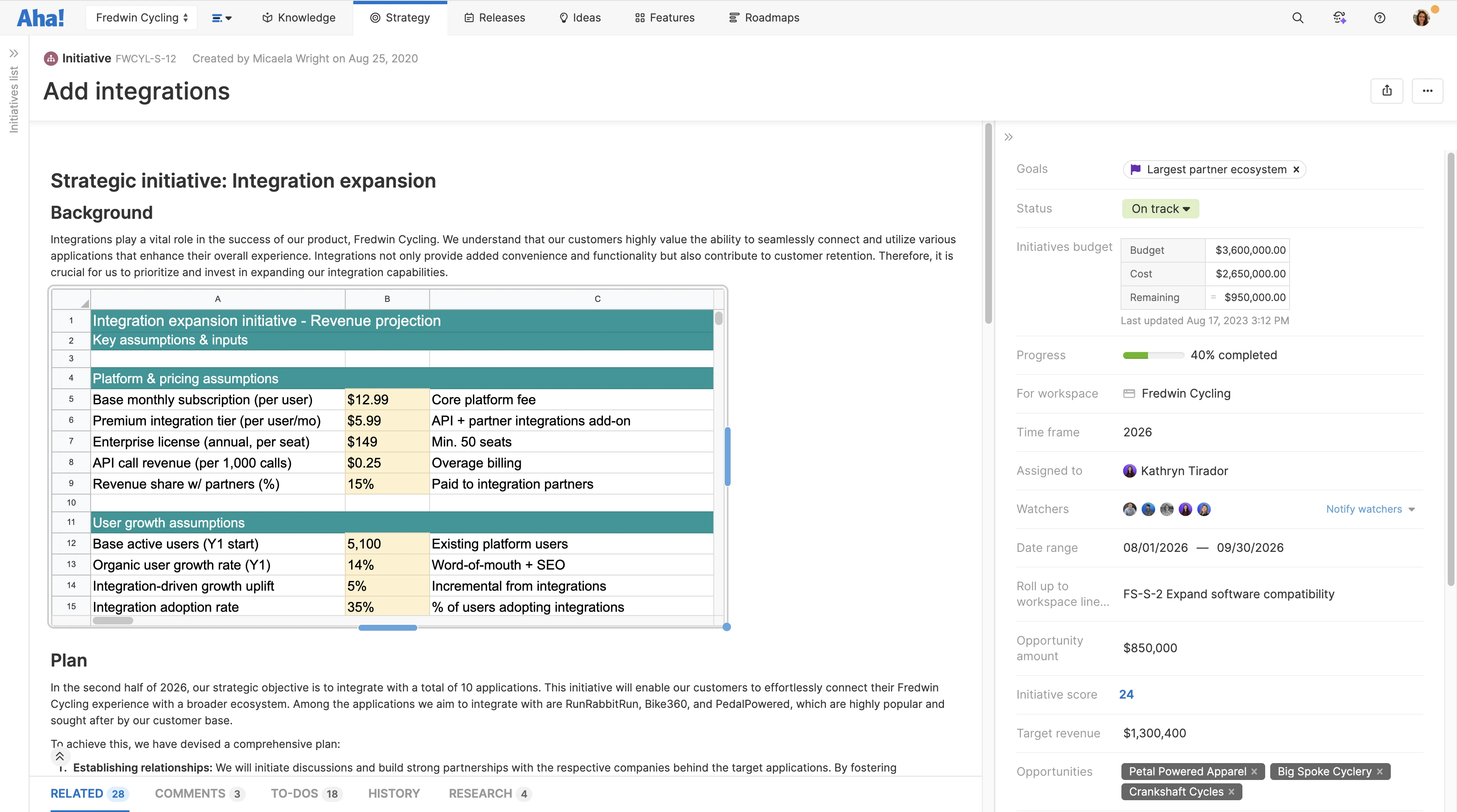Click the Initiative type icon
This screenshot has width=1457, height=812.
tap(51, 58)
